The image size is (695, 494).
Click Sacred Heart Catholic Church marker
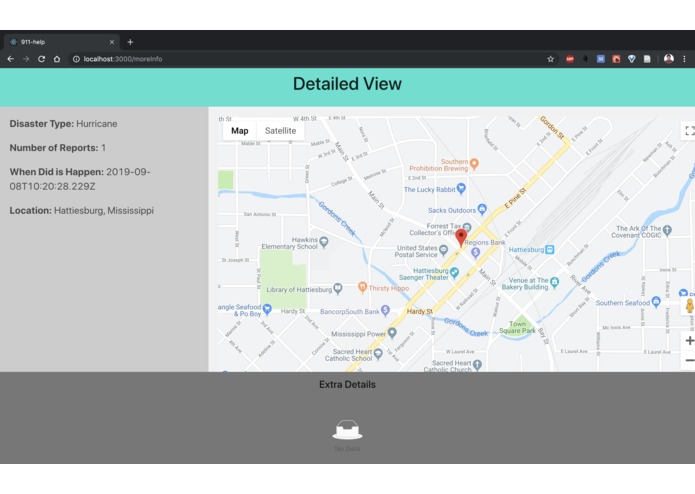[477, 365]
